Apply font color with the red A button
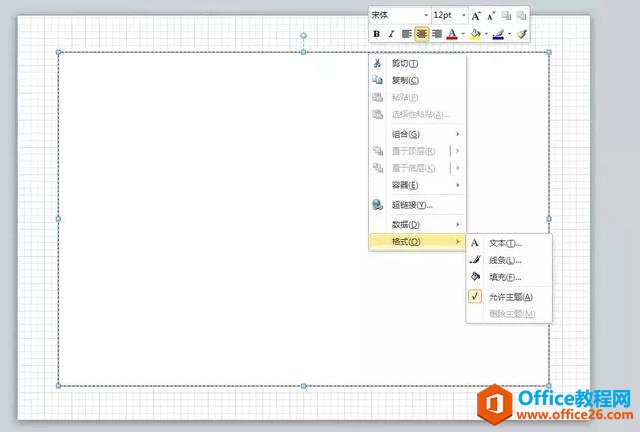Image resolution: width=640 pixels, height=432 pixels. (x=452, y=34)
